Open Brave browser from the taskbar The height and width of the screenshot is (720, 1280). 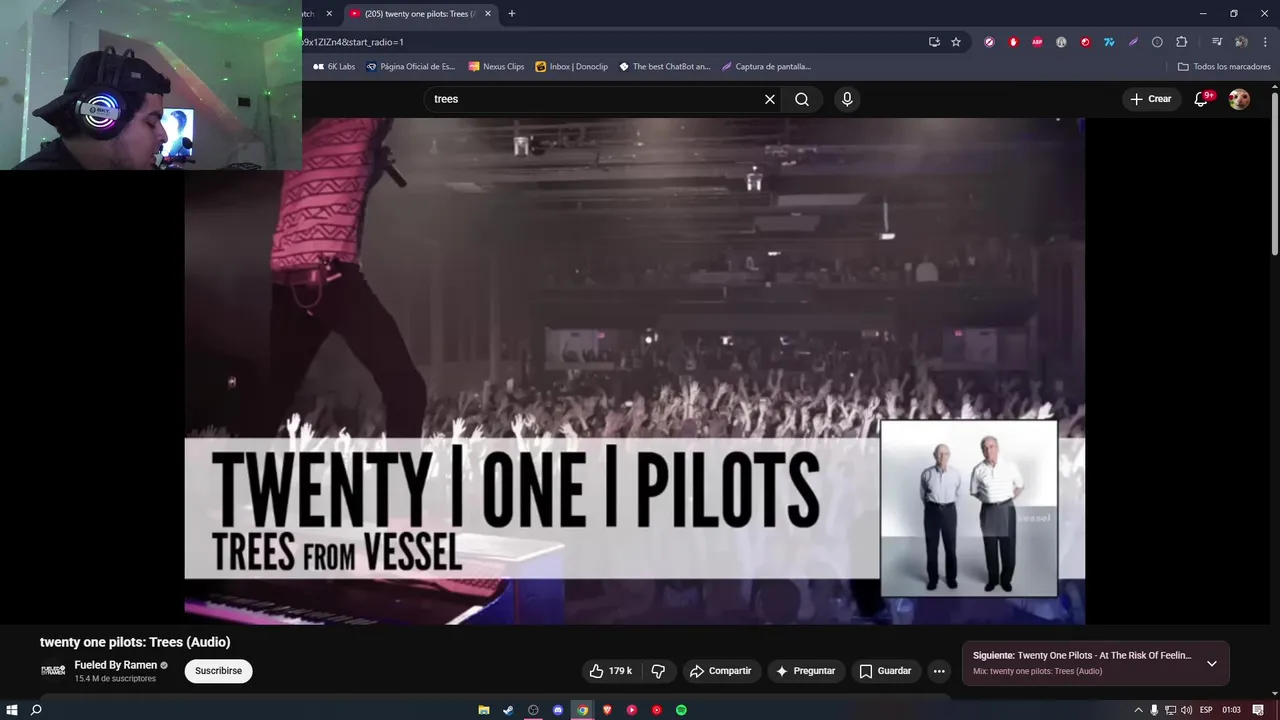[x=607, y=710]
